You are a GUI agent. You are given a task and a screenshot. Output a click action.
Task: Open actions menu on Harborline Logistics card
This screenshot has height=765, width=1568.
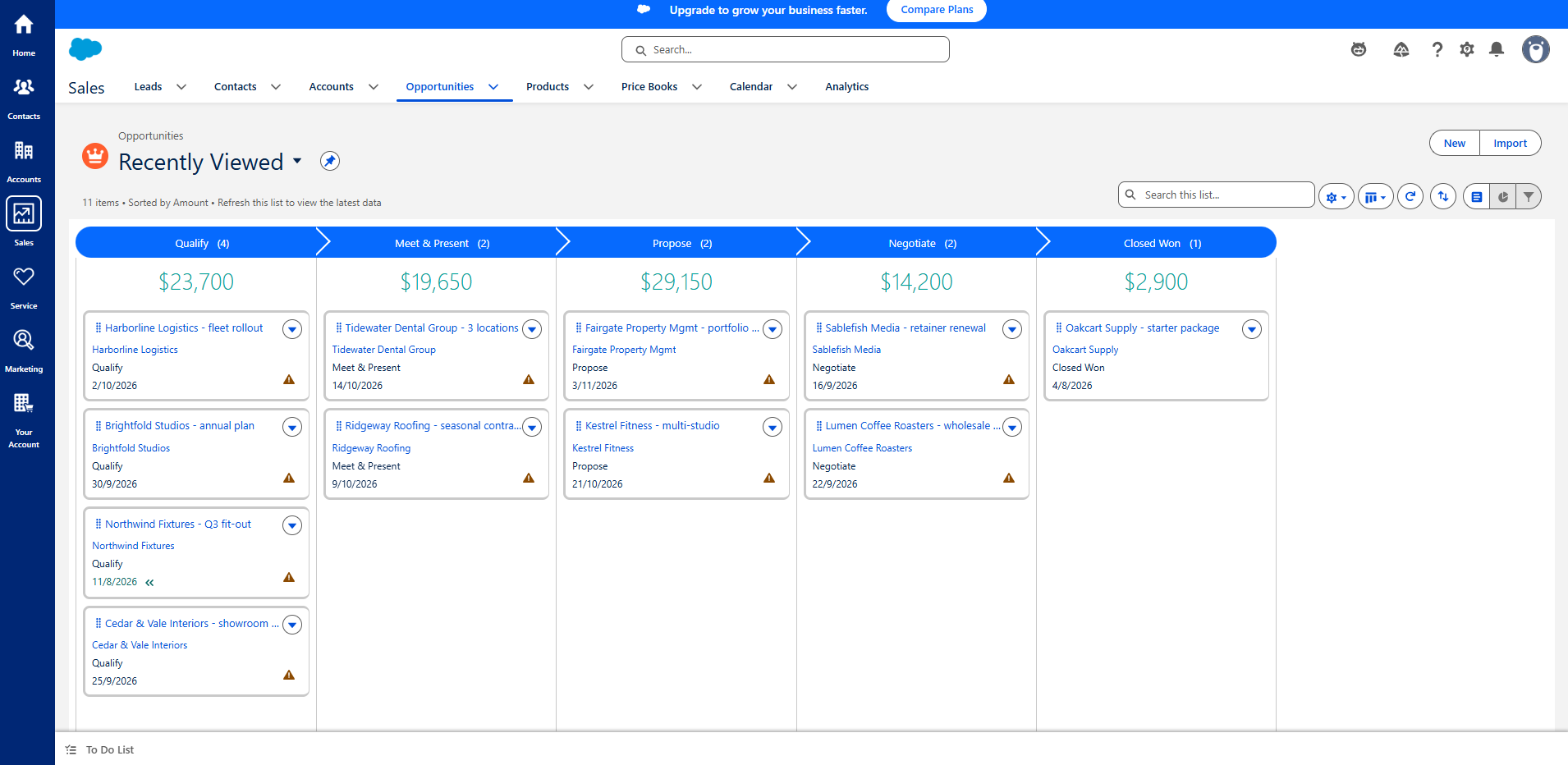point(292,329)
